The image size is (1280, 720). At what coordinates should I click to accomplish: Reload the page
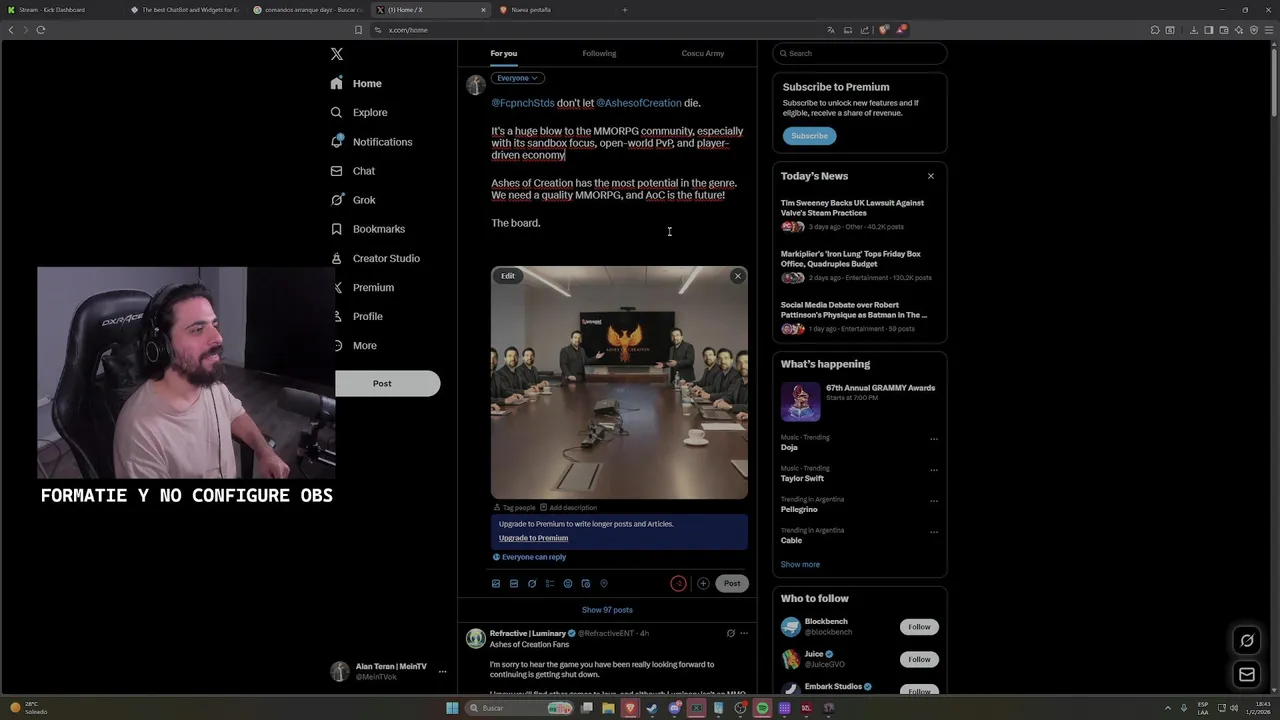click(41, 30)
